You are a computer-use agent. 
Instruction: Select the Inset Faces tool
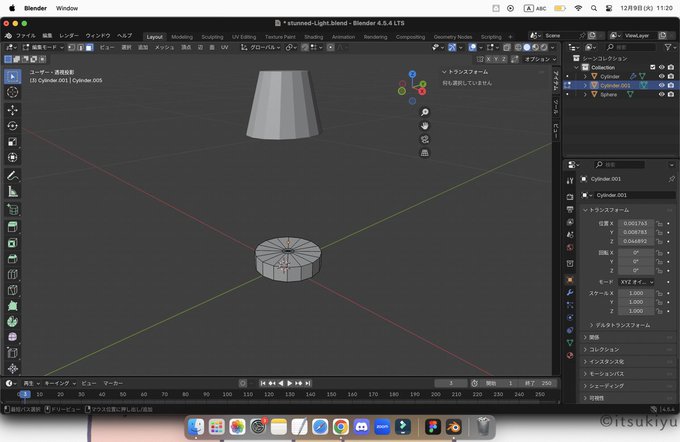13,243
